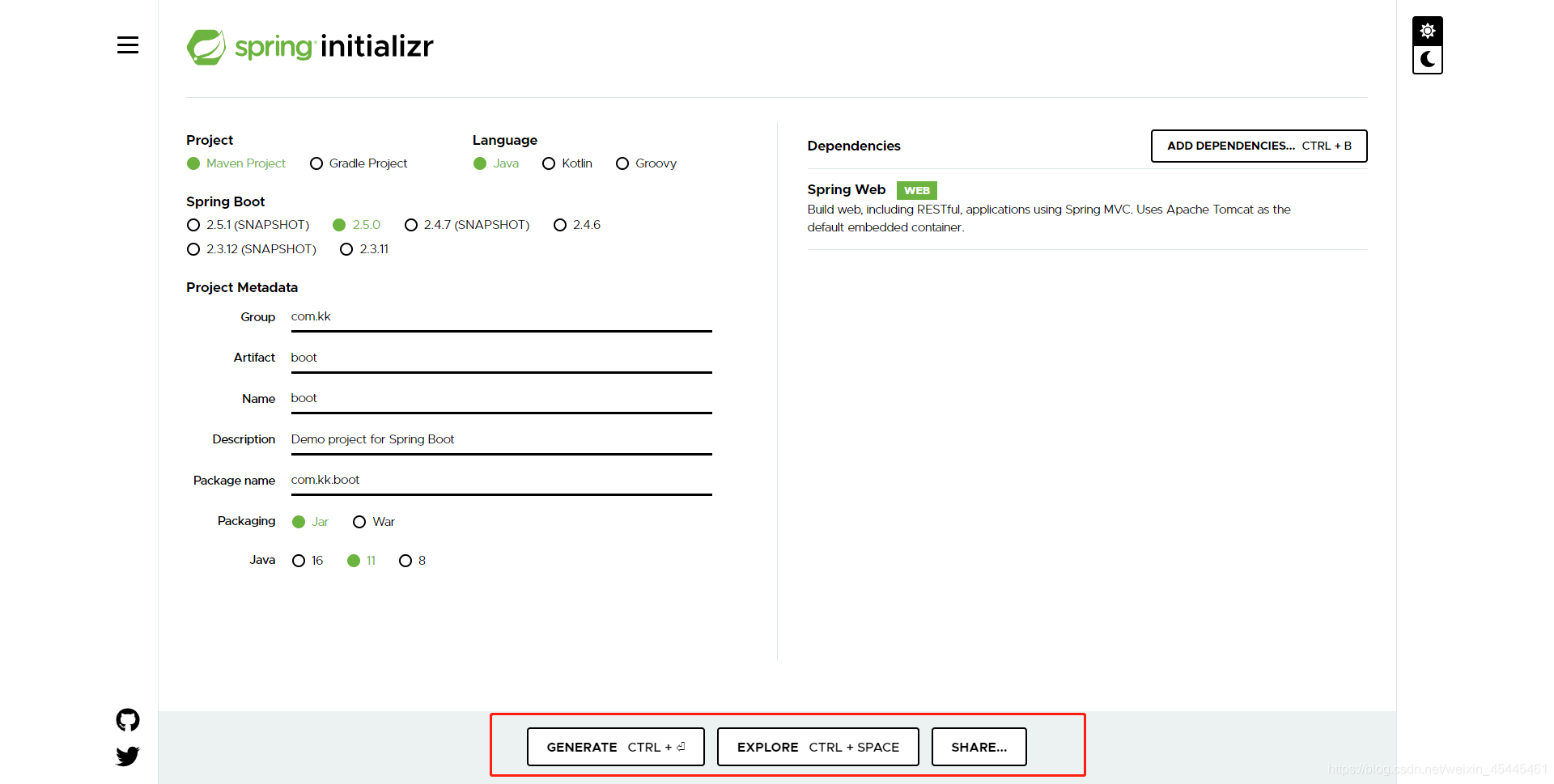The height and width of the screenshot is (784, 1554).
Task: Click the Spring Boot section heading
Action: [x=225, y=201]
